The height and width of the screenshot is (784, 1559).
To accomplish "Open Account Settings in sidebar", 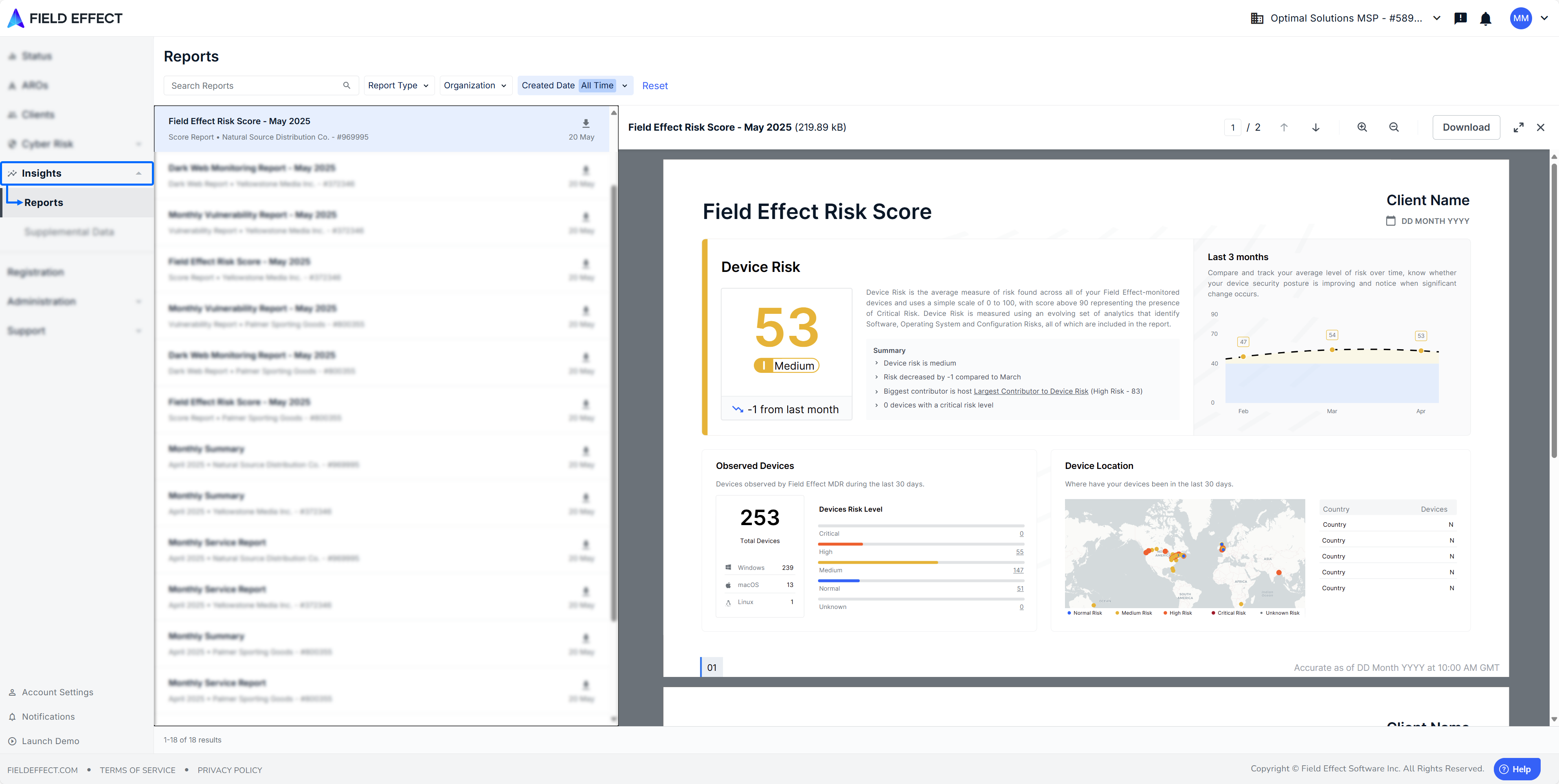I will tap(57, 692).
